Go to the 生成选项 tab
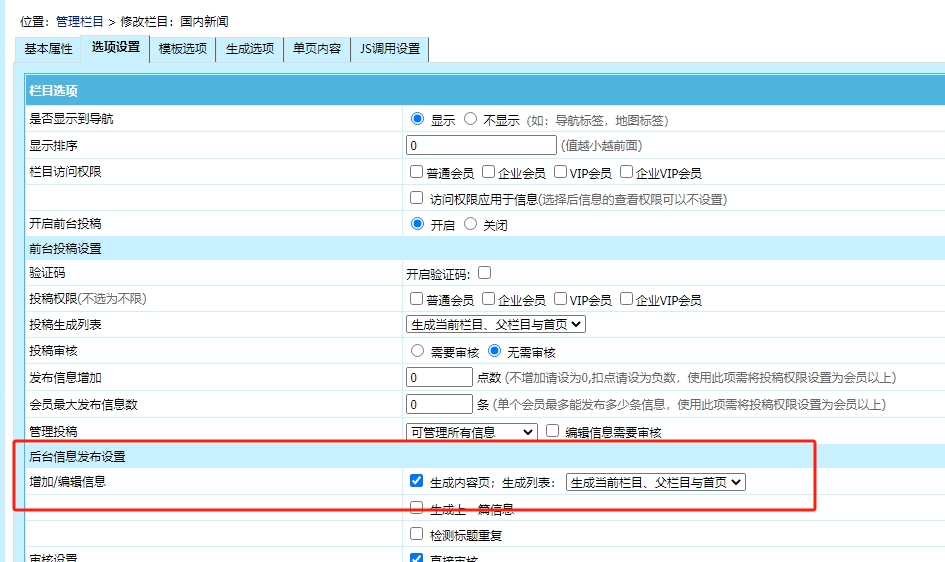The width and height of the screenshot is (945, 562). click(249, 49)
